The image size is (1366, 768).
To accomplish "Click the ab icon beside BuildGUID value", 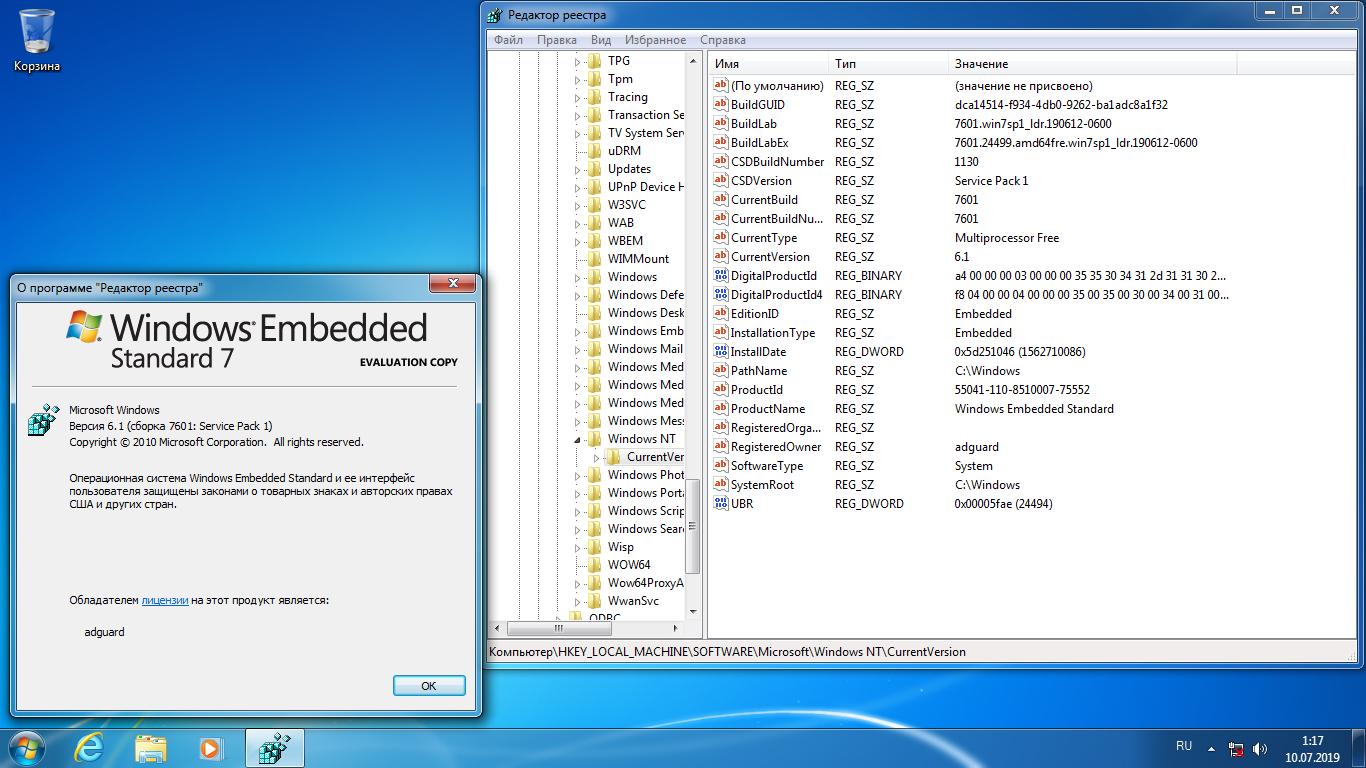I will click(720, 105).
